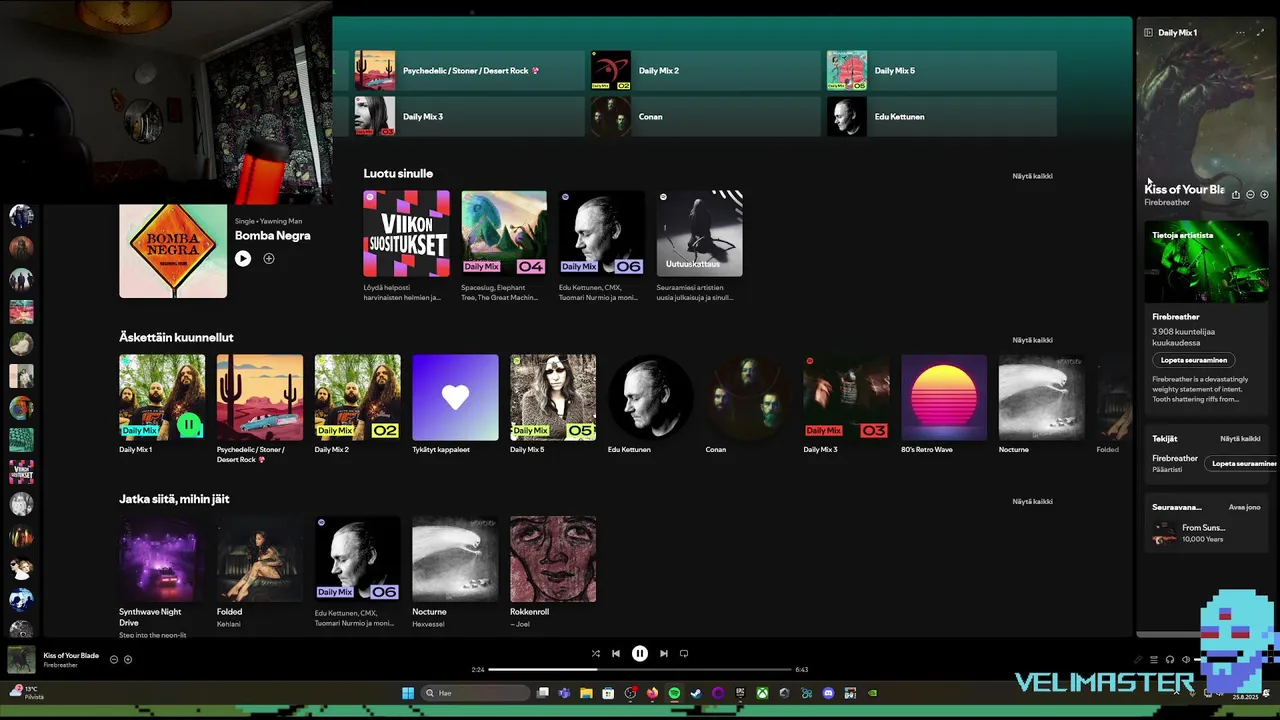Open the Daily Mix 2 shortcut tile at top
Image resolution: width=1280 pixels, height=720 pixels.
pos(704,71)
